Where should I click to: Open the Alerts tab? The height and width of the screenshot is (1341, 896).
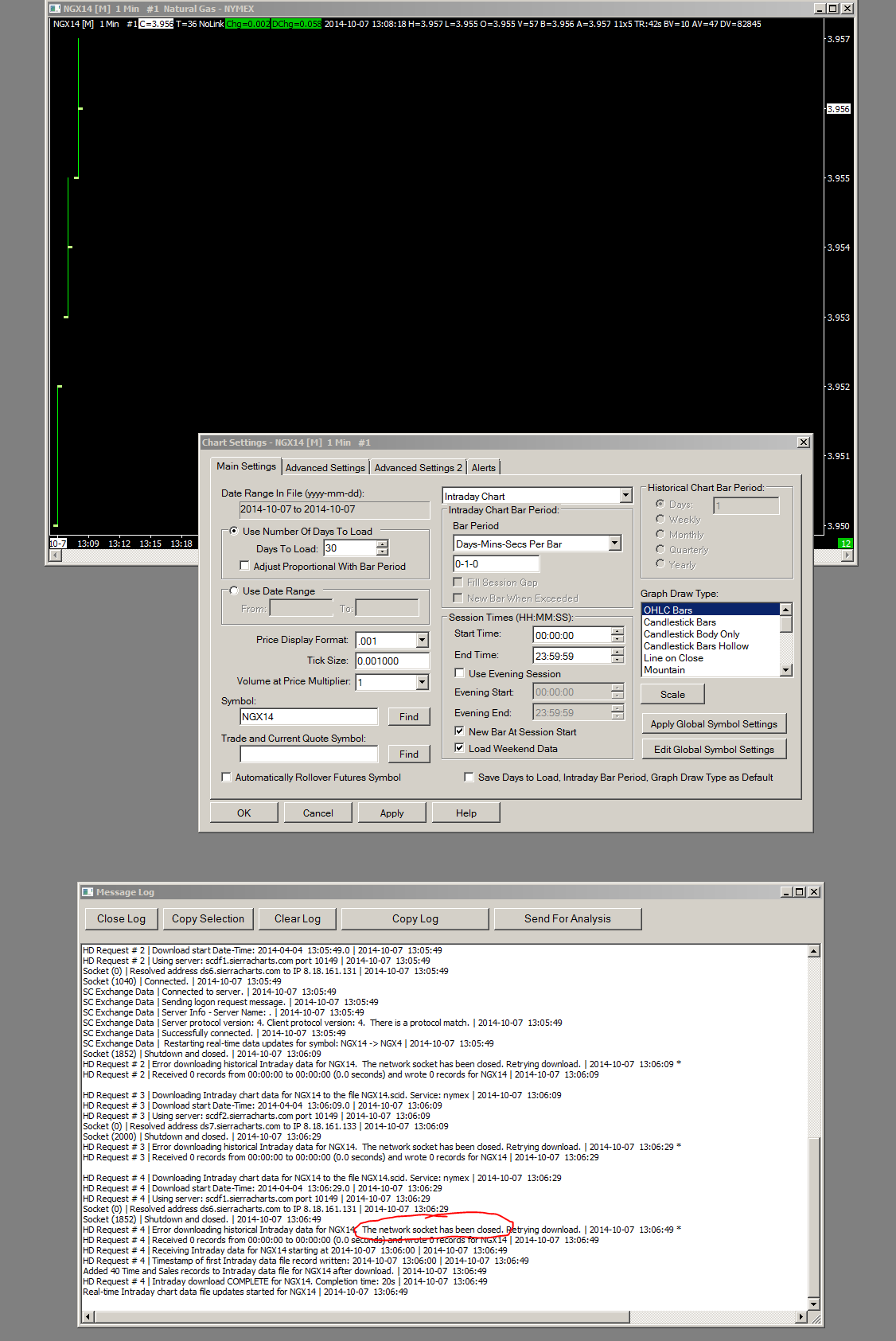[483, 468]
